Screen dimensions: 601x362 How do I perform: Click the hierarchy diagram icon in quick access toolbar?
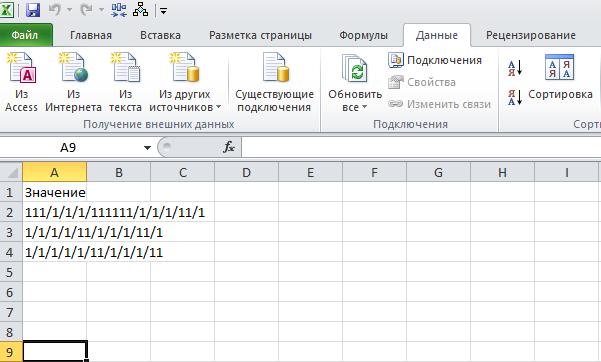click(140, 10)
